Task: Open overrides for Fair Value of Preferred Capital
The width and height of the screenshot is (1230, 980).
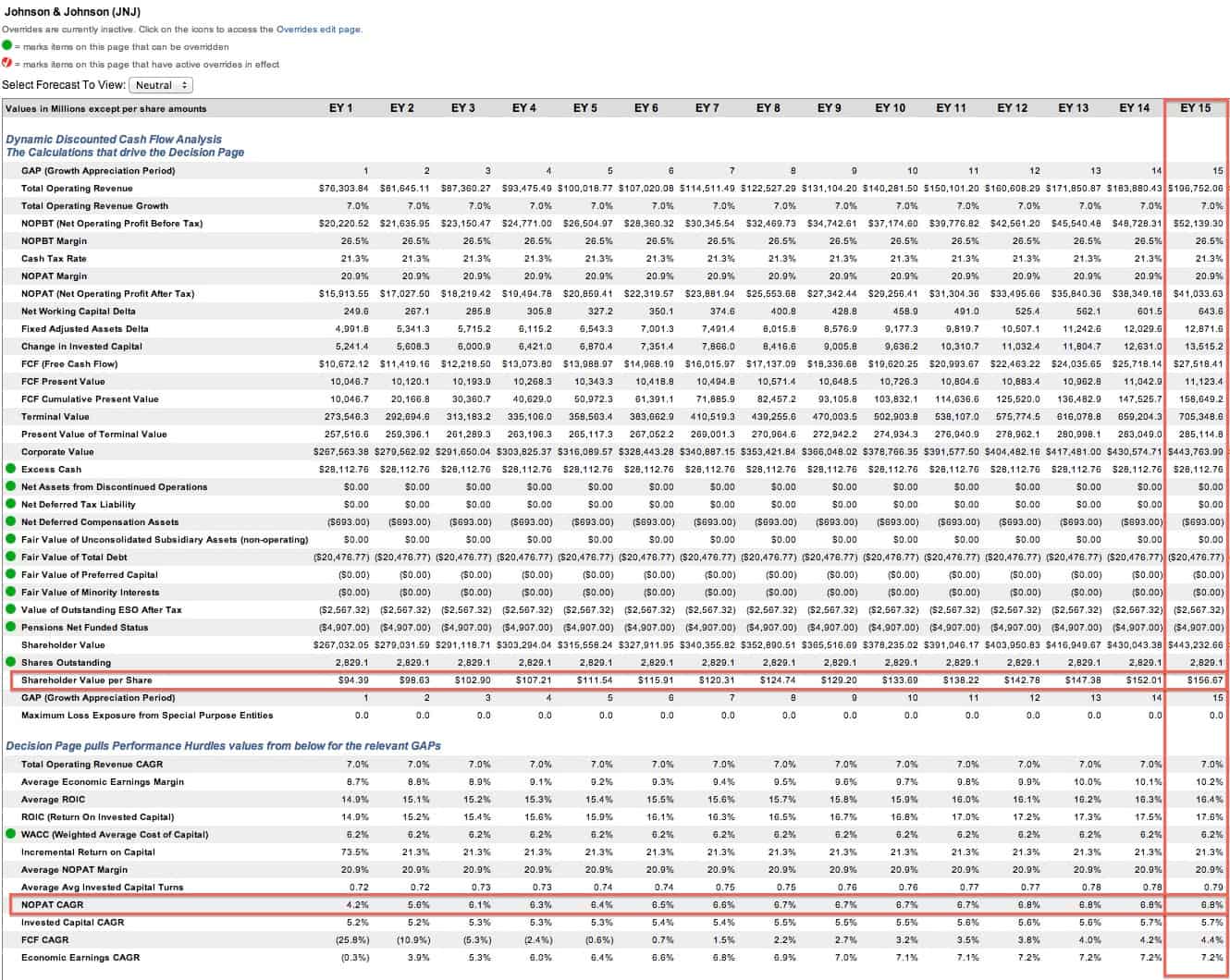Action: (8, 575)
